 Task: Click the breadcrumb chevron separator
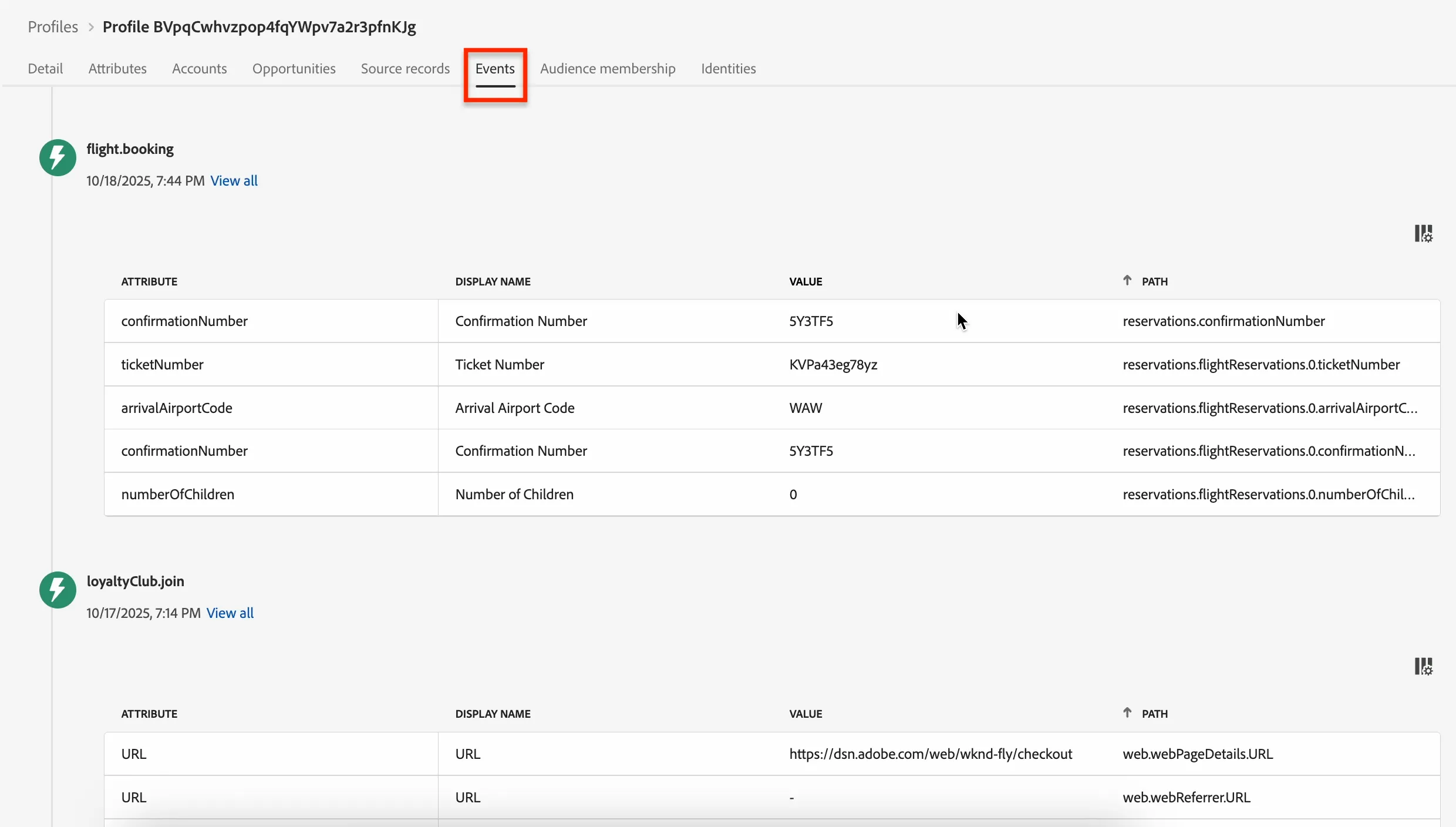point(91,27)
